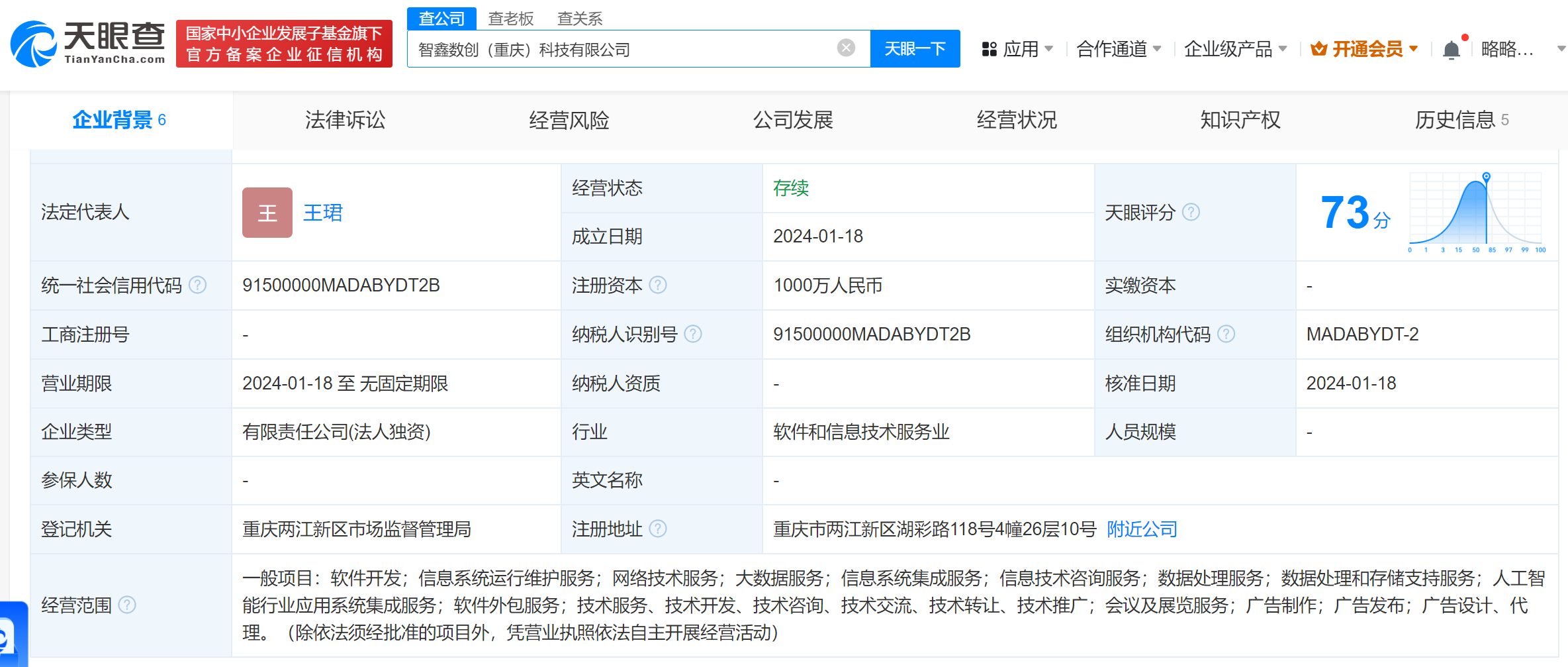Click the score distribution chart
This screenshot has width=1568, height=667.
pos(1477,212)
